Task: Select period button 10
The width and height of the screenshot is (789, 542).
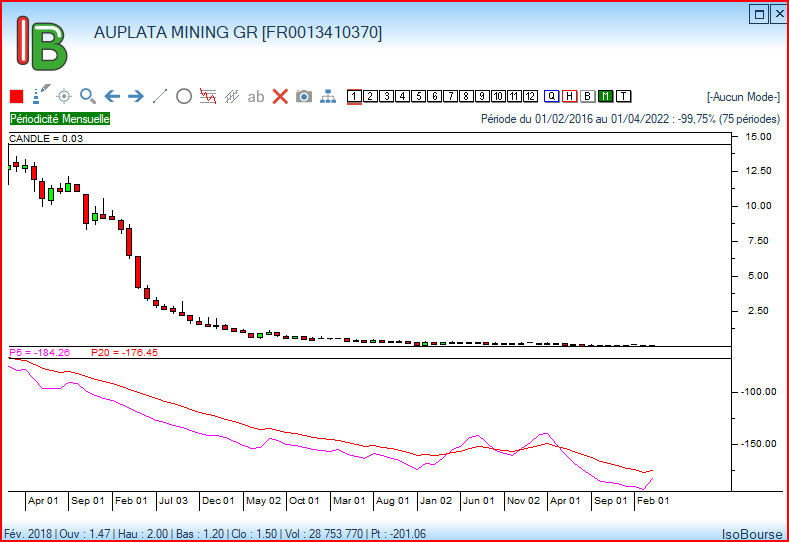Action: click(498, 96)
